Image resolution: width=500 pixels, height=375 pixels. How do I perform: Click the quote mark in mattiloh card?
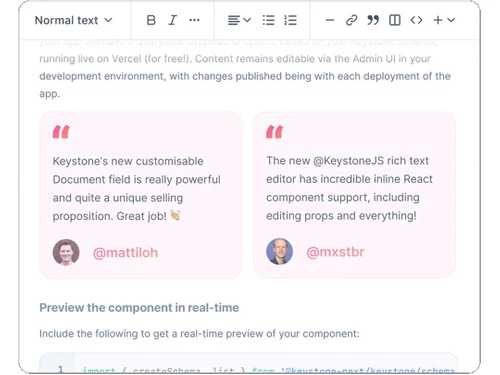click(61, 132)
